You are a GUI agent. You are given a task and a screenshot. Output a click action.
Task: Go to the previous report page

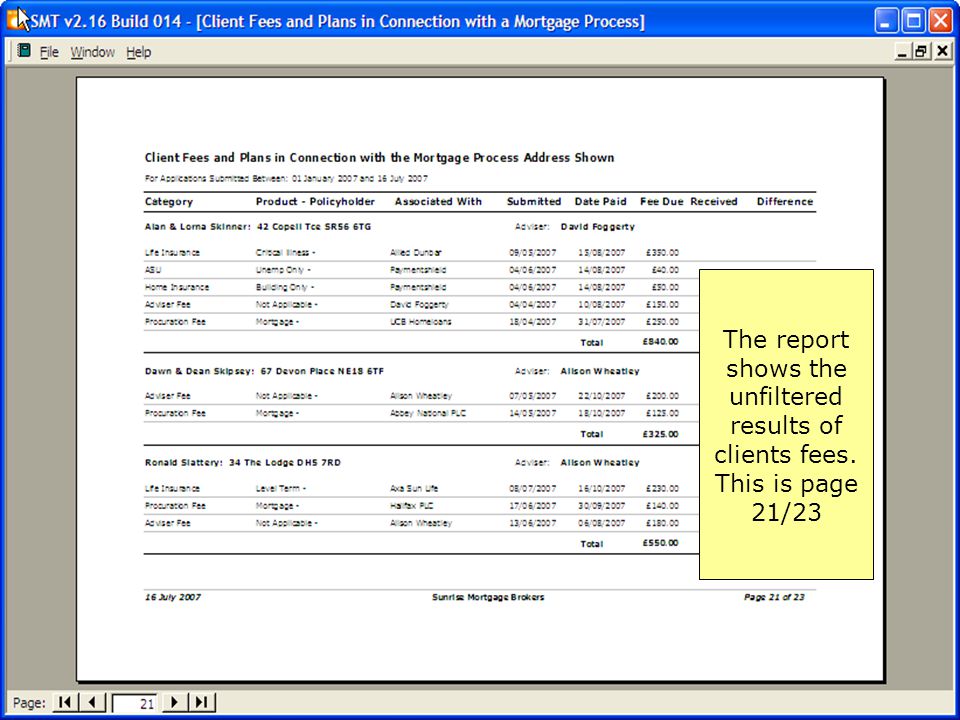tap(92, 702)
